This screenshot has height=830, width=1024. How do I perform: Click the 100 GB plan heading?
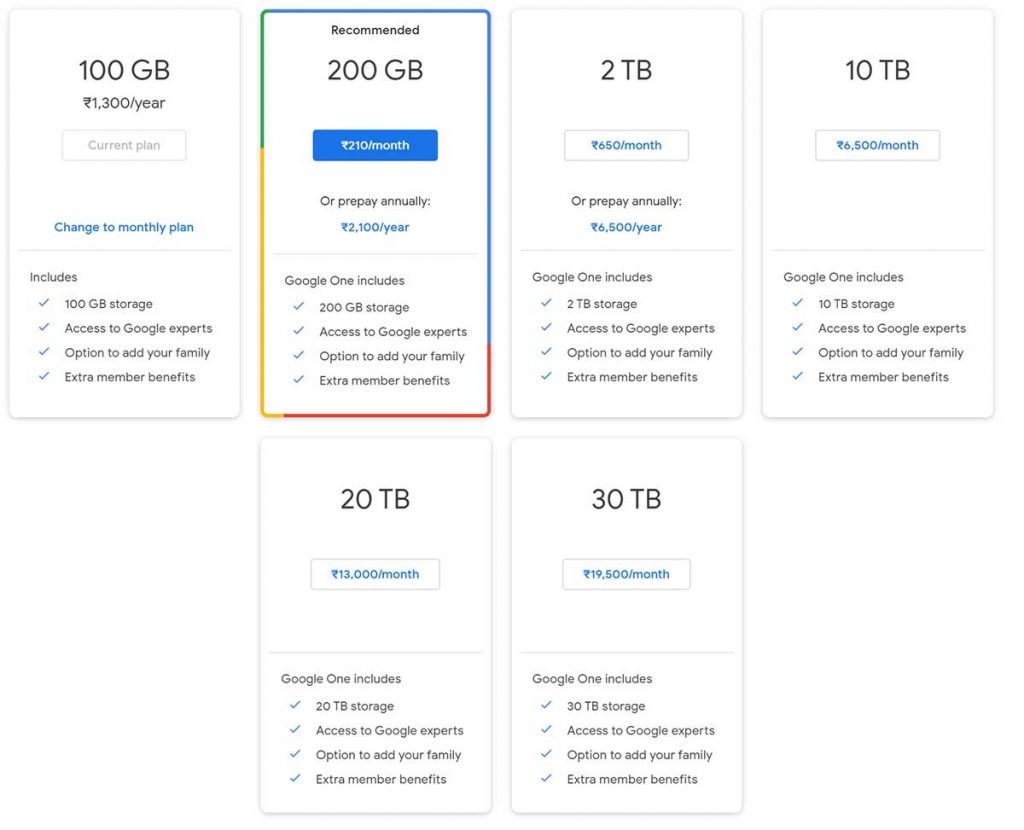(124, 71)
